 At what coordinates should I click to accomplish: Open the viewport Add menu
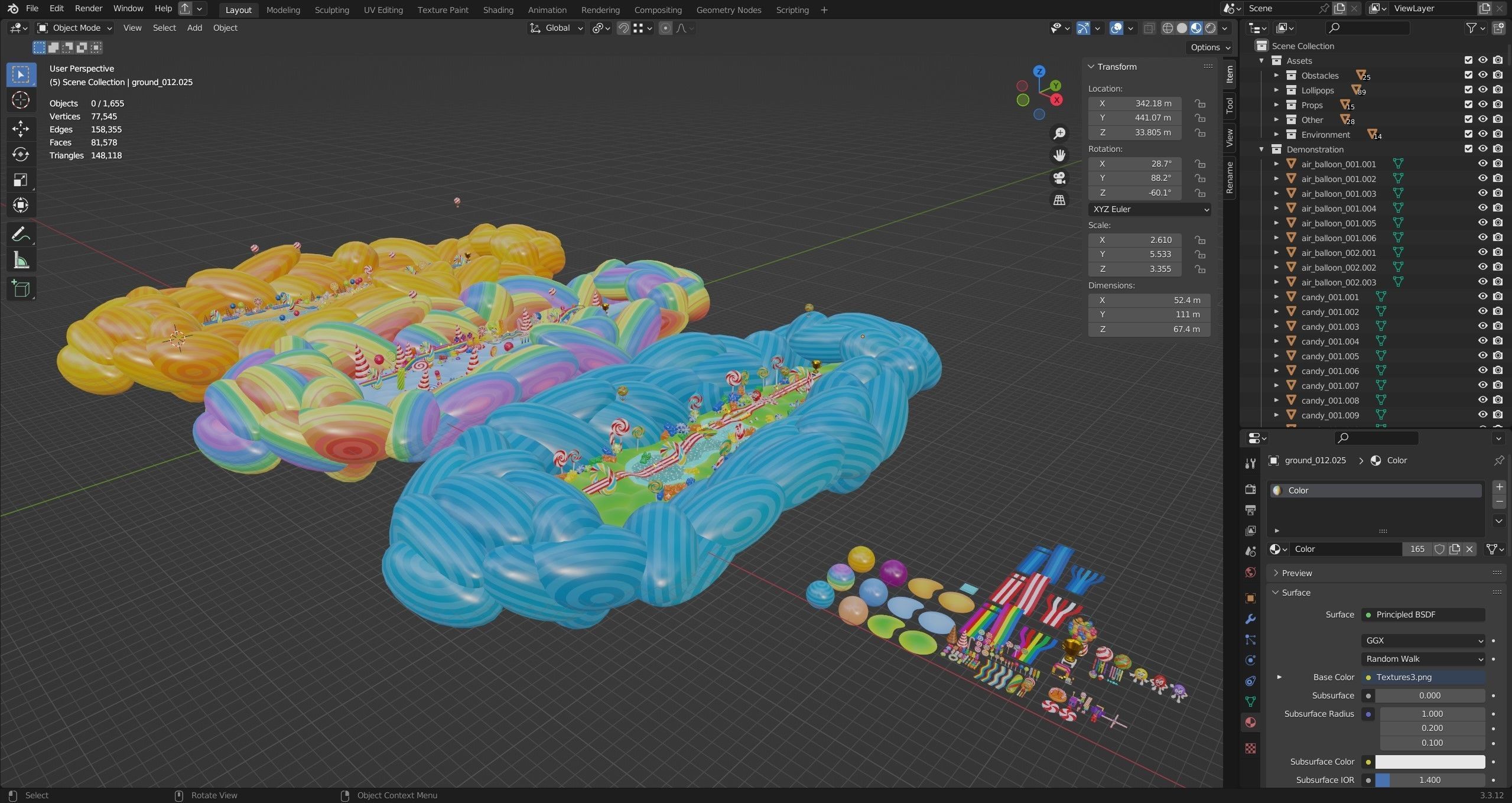[194, 28]
